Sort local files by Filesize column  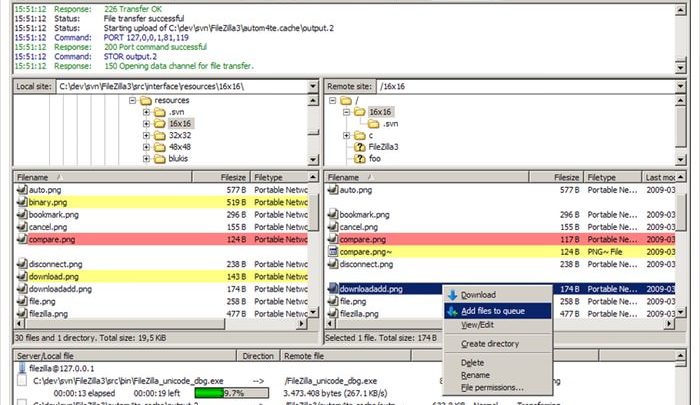221,177
